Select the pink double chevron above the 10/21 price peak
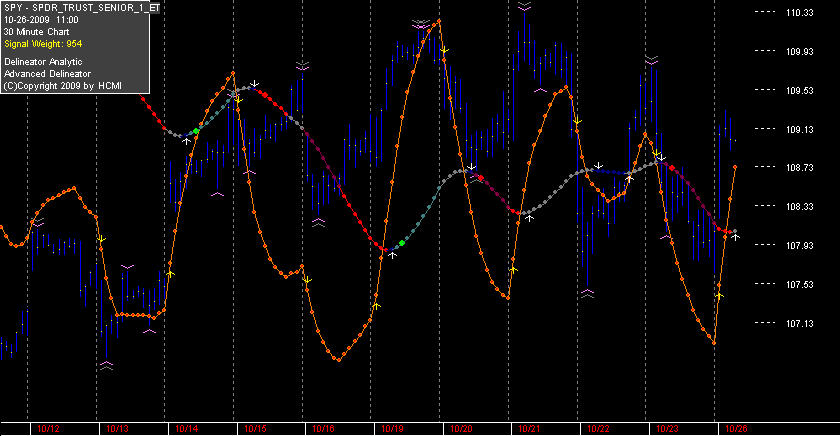 (x=524, y=6)
